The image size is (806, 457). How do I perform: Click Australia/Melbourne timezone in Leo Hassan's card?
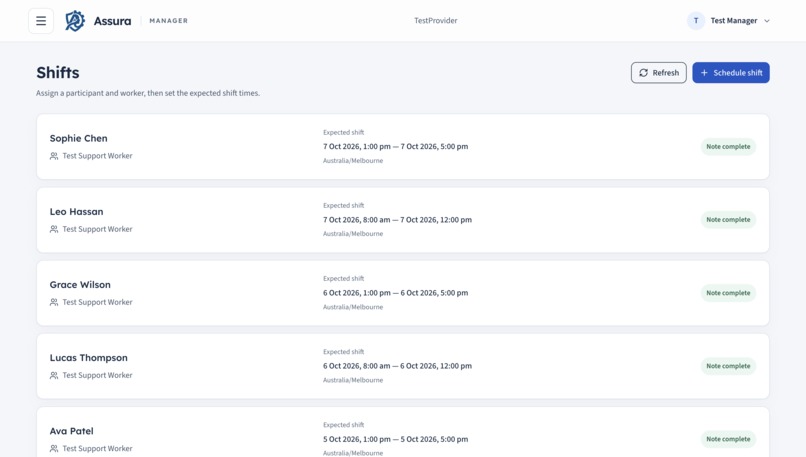coord(353,234)
